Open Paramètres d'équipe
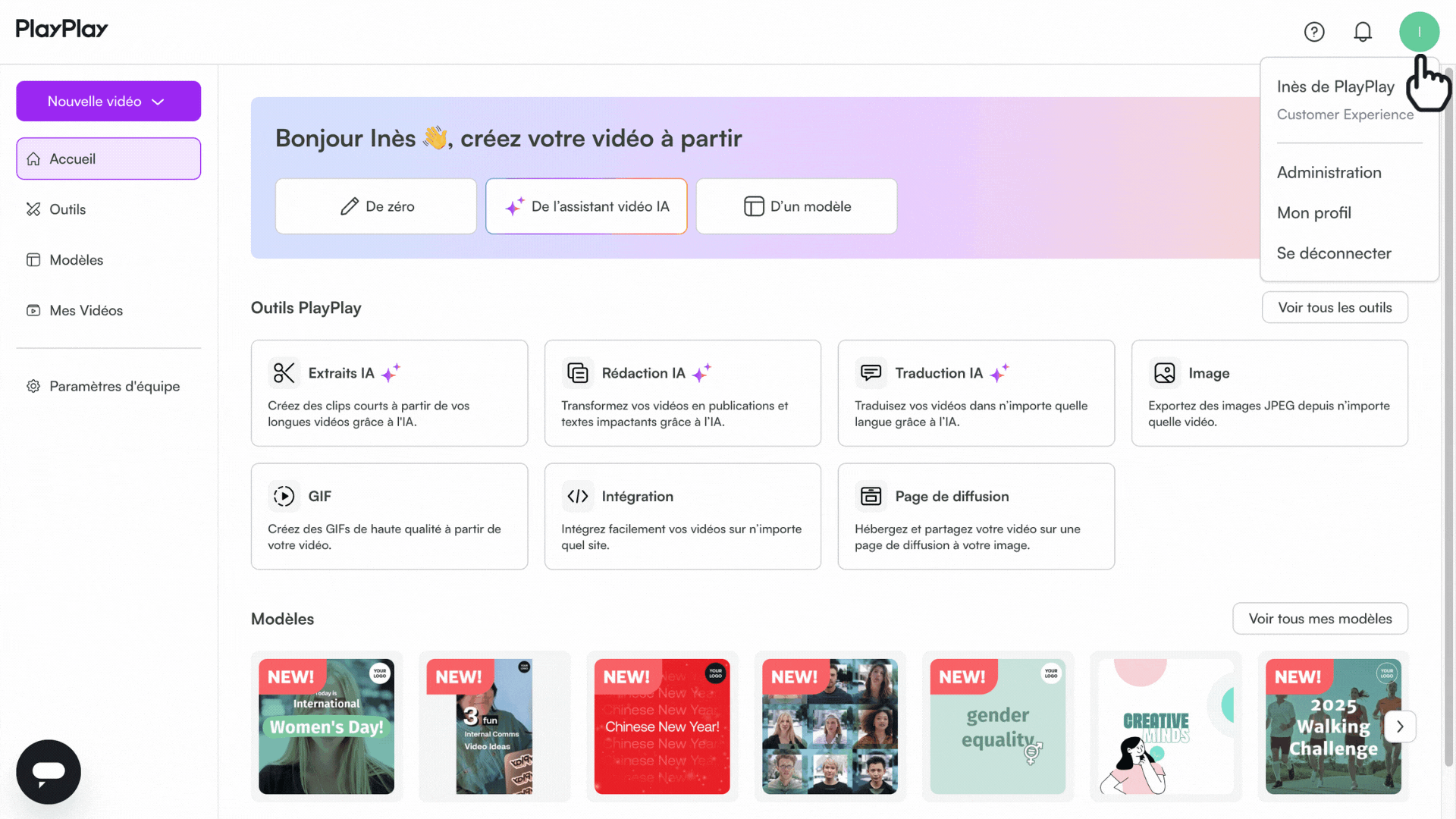This screenshot has width=1456, height=819. tap(108, 386)
